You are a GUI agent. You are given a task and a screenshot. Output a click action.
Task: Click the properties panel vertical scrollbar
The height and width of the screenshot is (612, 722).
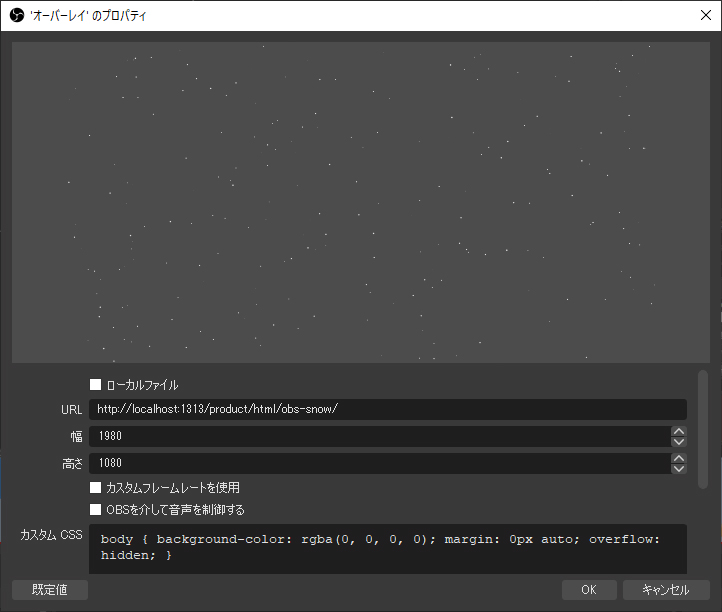(x=703, y=429)
